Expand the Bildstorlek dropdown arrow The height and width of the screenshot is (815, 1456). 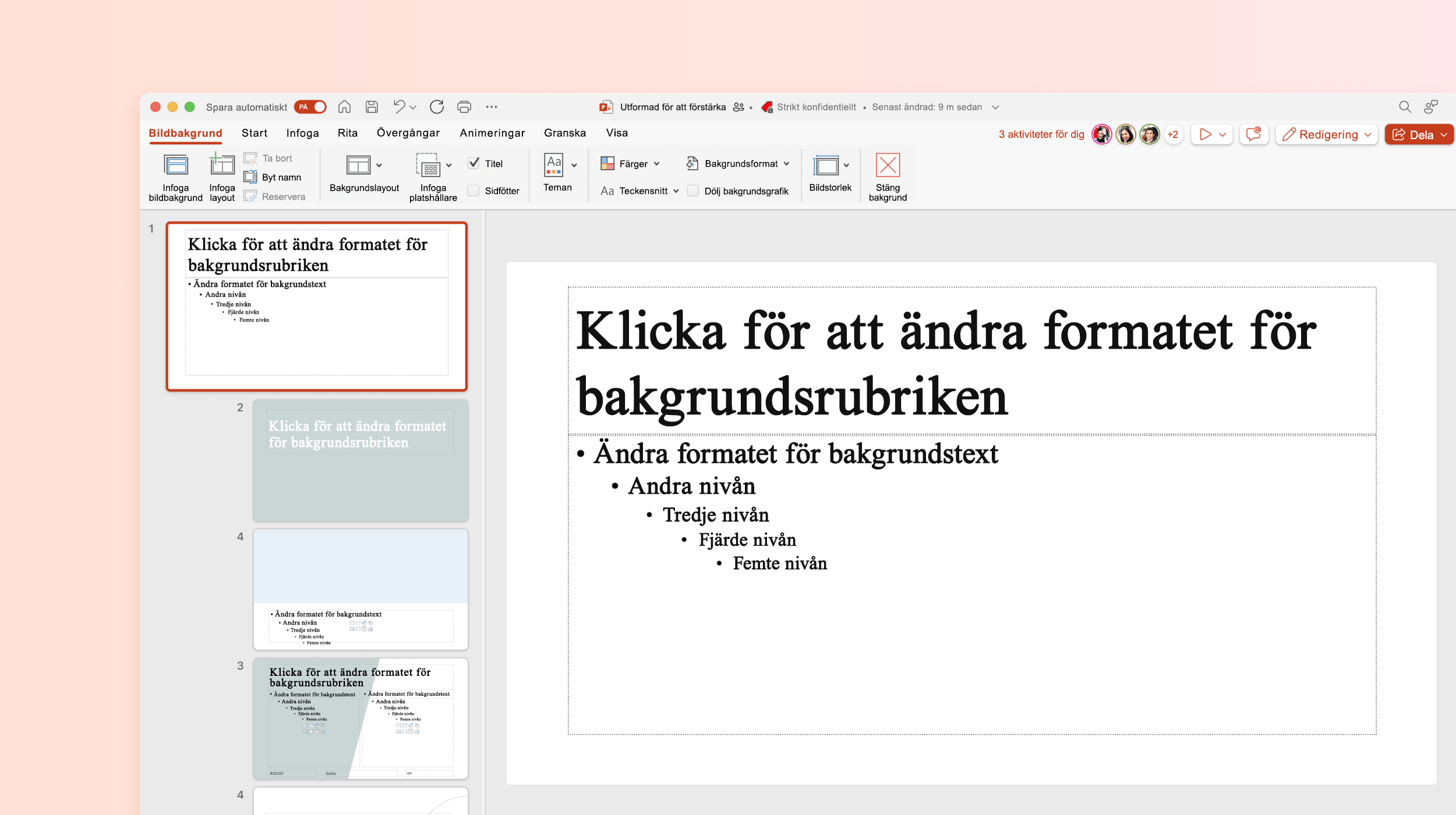pyautogui.click(x=846, y=165)
